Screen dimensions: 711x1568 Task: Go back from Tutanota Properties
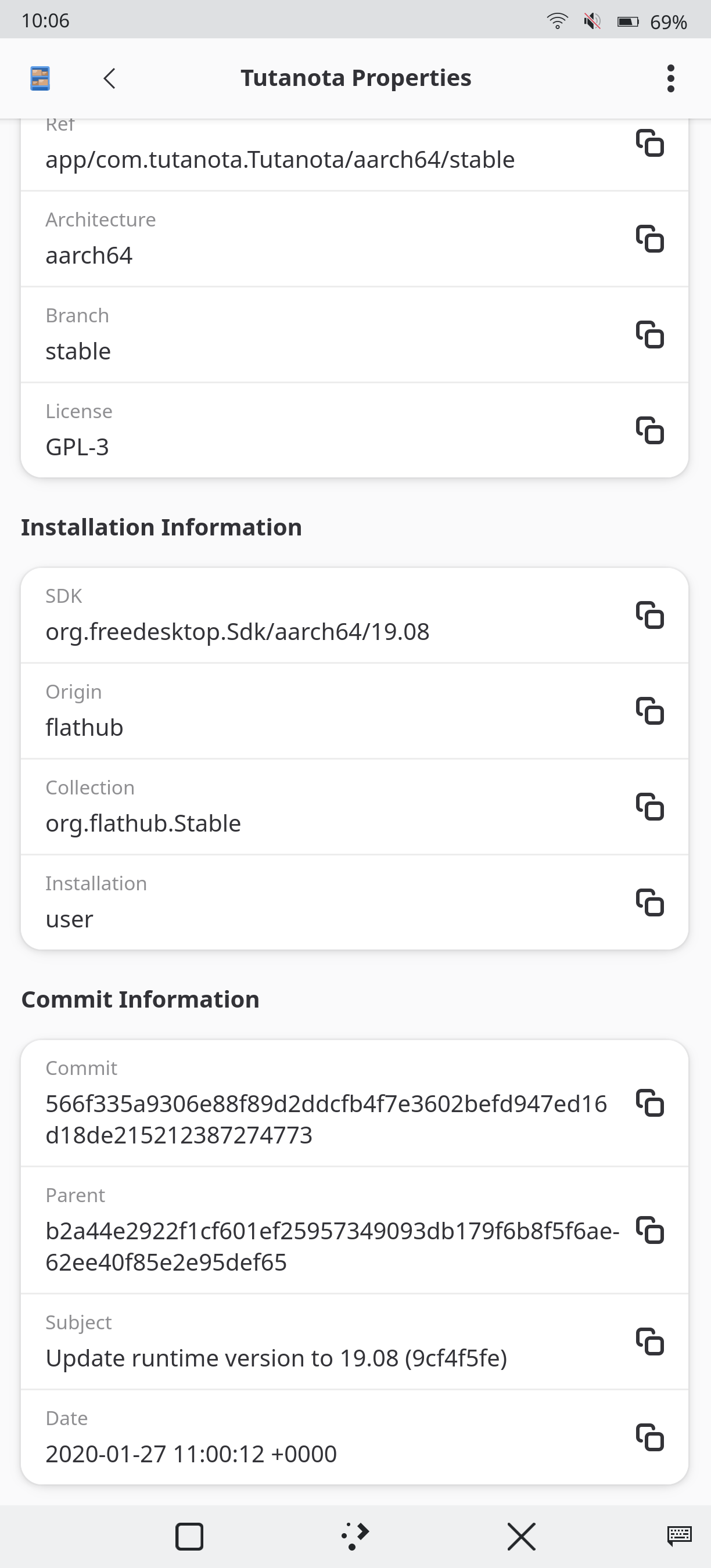110,78
